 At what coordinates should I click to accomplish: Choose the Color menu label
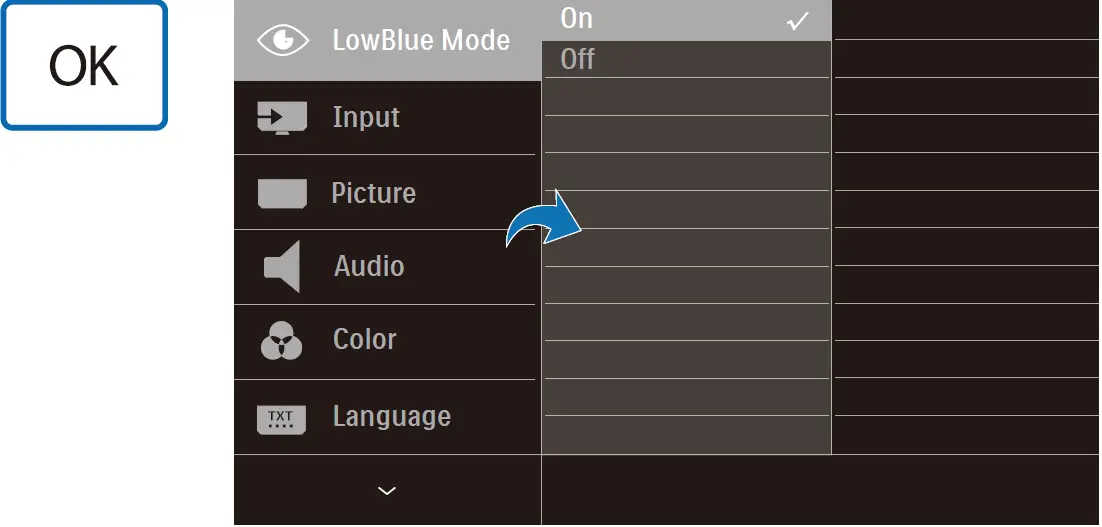(x=364, y=340)
